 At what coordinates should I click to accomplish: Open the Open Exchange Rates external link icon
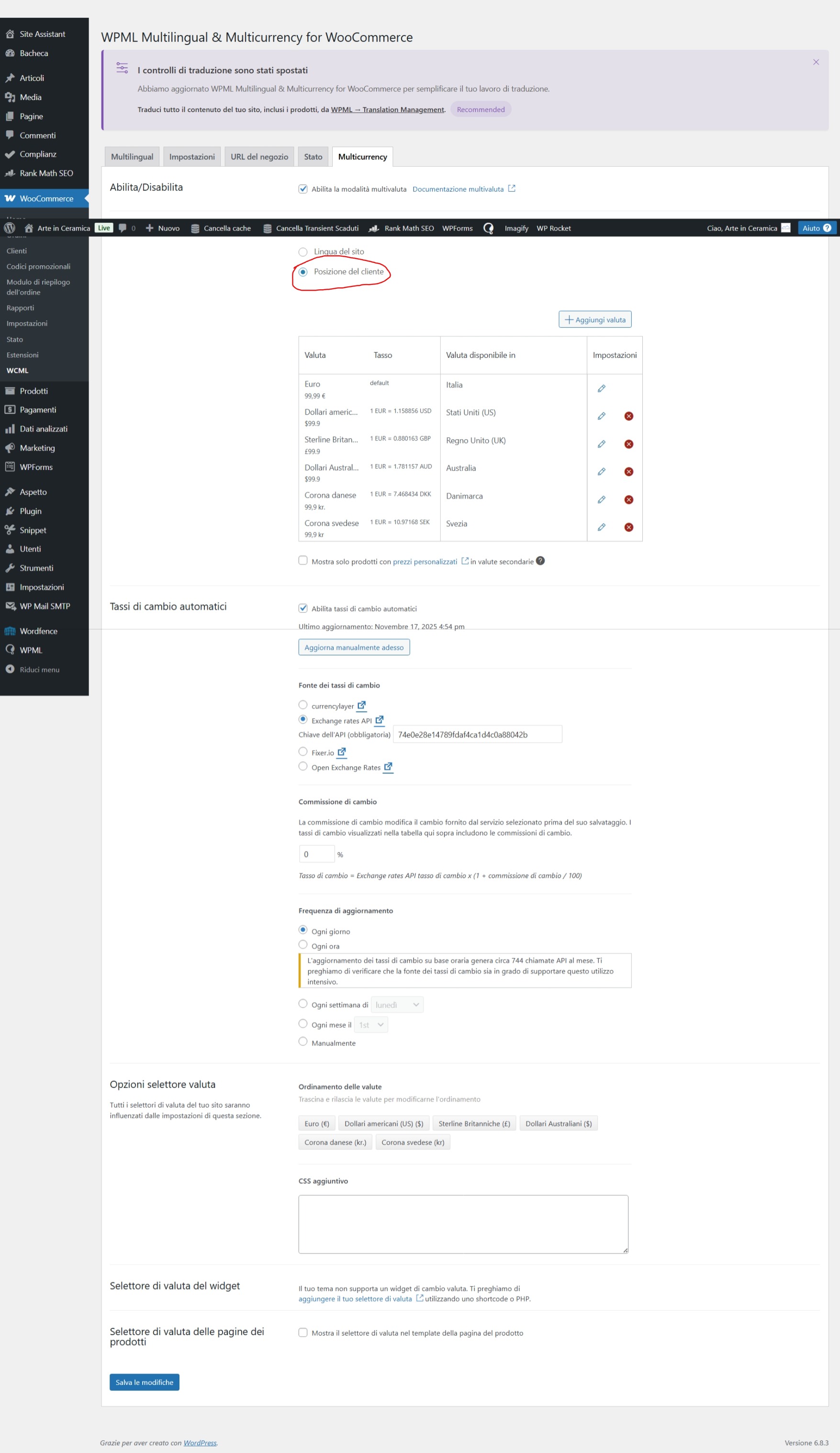coord(388,767)
